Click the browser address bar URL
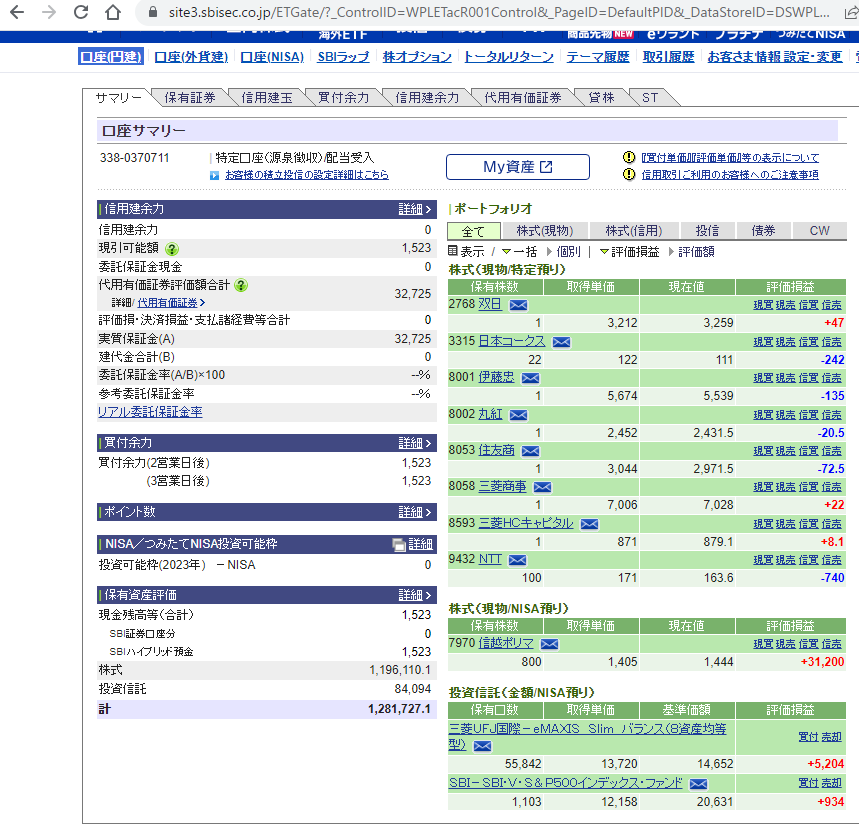Viewport: 859px width, 825px height. pyautogui.click(x=499, y=12)
